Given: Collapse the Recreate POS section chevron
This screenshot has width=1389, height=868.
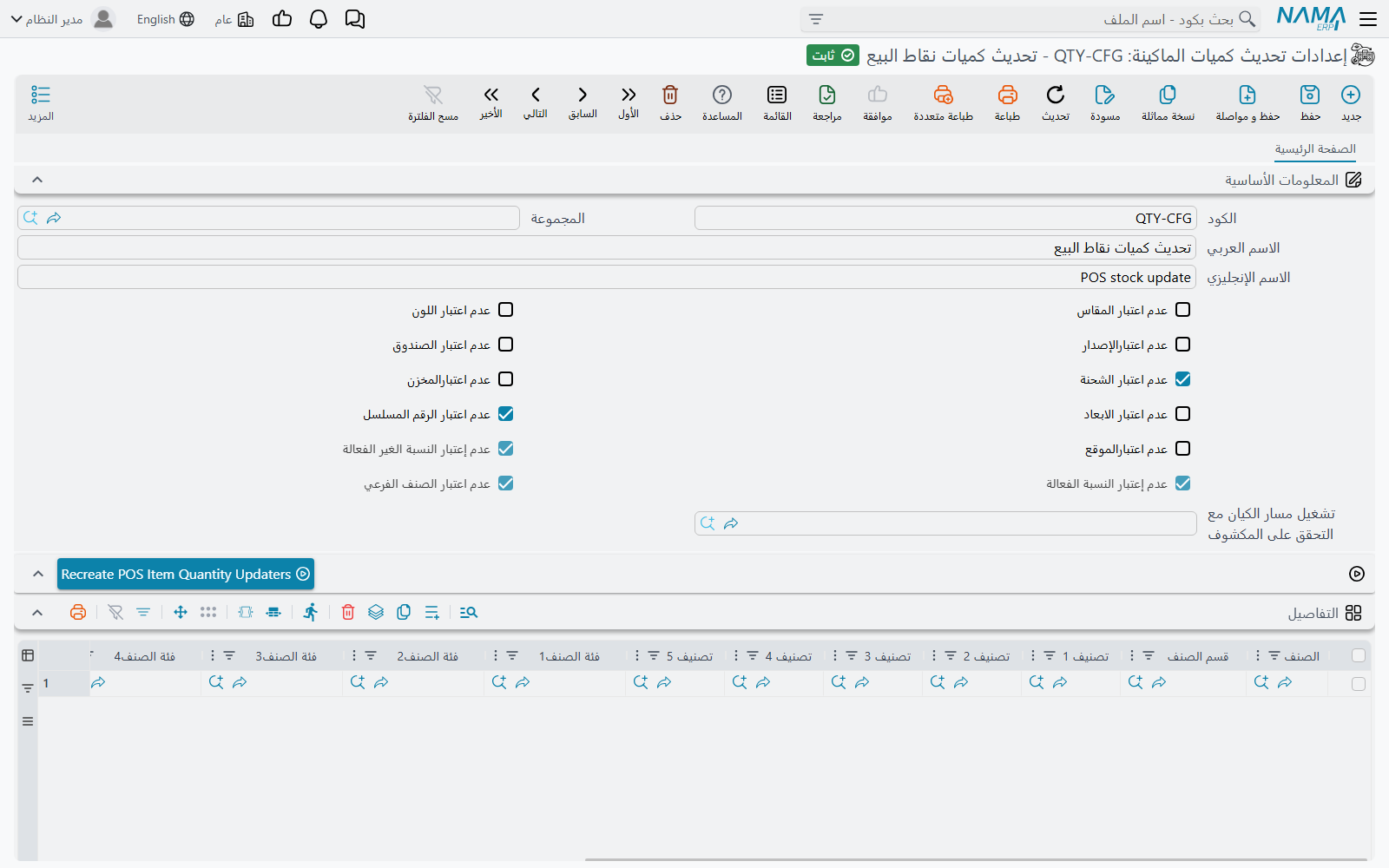Looking at the screenshot, I should tap(37, 574).
